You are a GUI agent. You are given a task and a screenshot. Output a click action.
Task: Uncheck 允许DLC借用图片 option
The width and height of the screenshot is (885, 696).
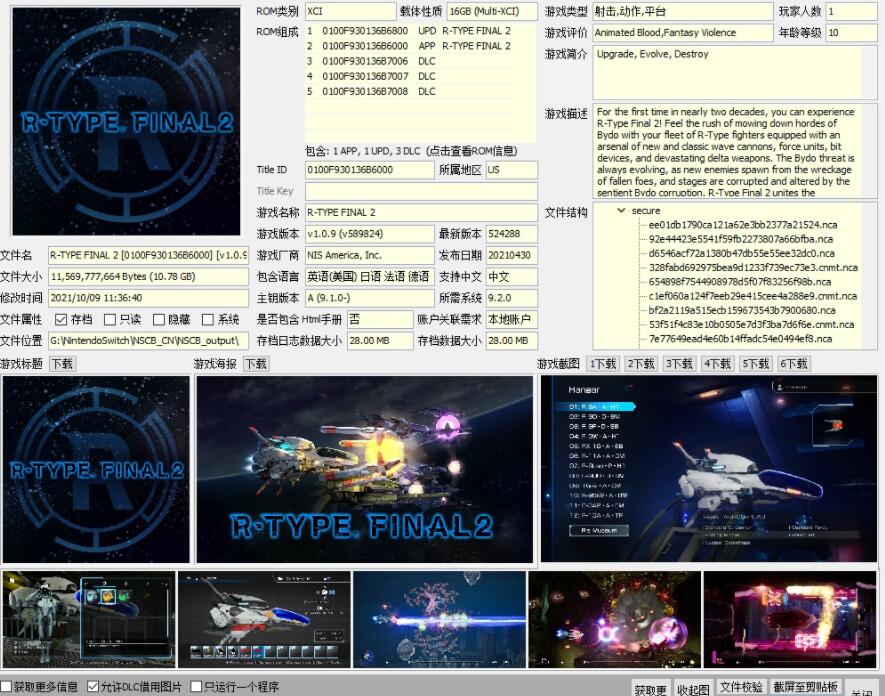[93, 686]
